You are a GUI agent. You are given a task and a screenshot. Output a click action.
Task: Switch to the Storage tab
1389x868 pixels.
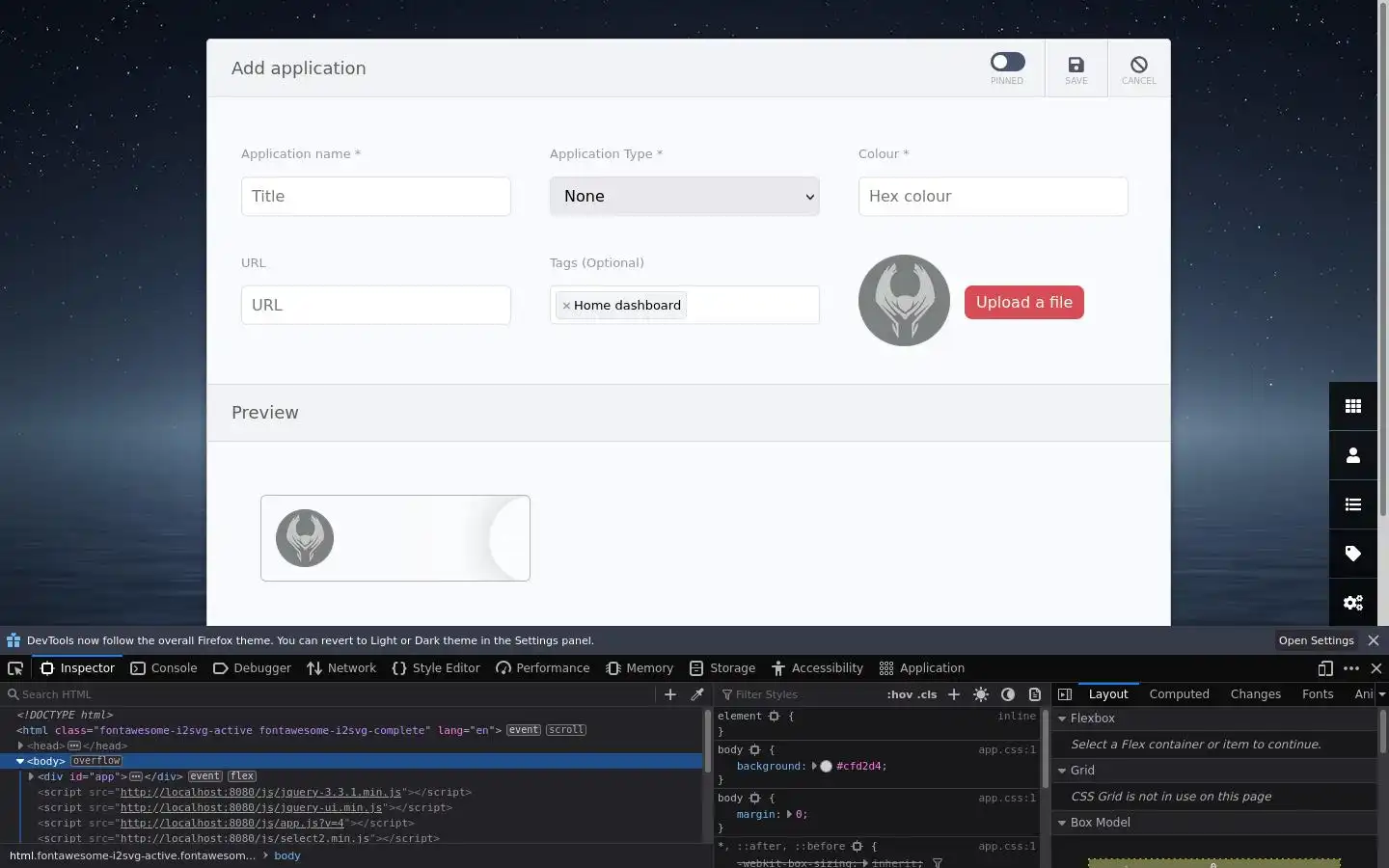(x=722, y=668)
